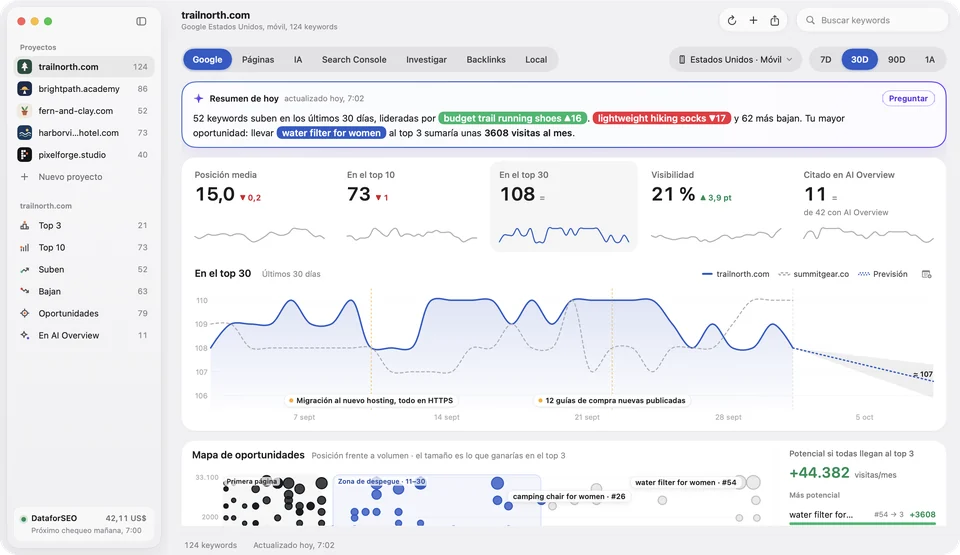Select the 30D time range
The width and height of the screenshot is (960, 555).
859,59
